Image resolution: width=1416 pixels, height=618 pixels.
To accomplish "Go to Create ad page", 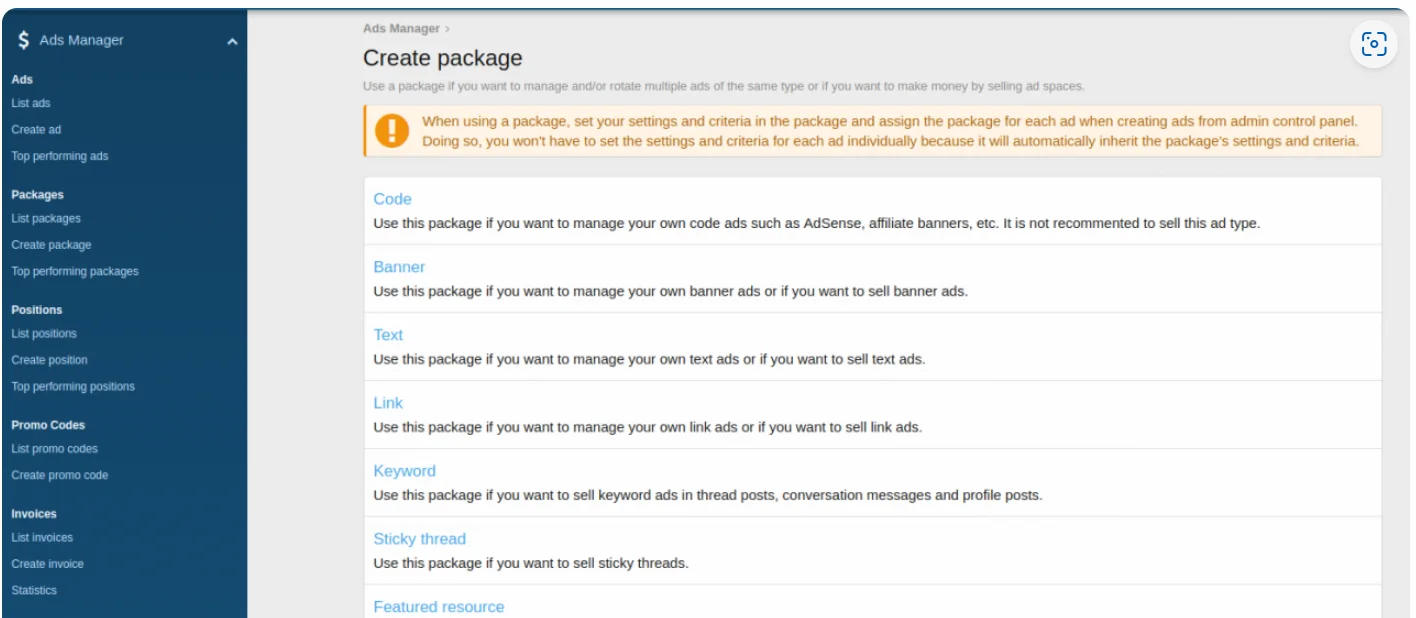I will coord(36,129).
